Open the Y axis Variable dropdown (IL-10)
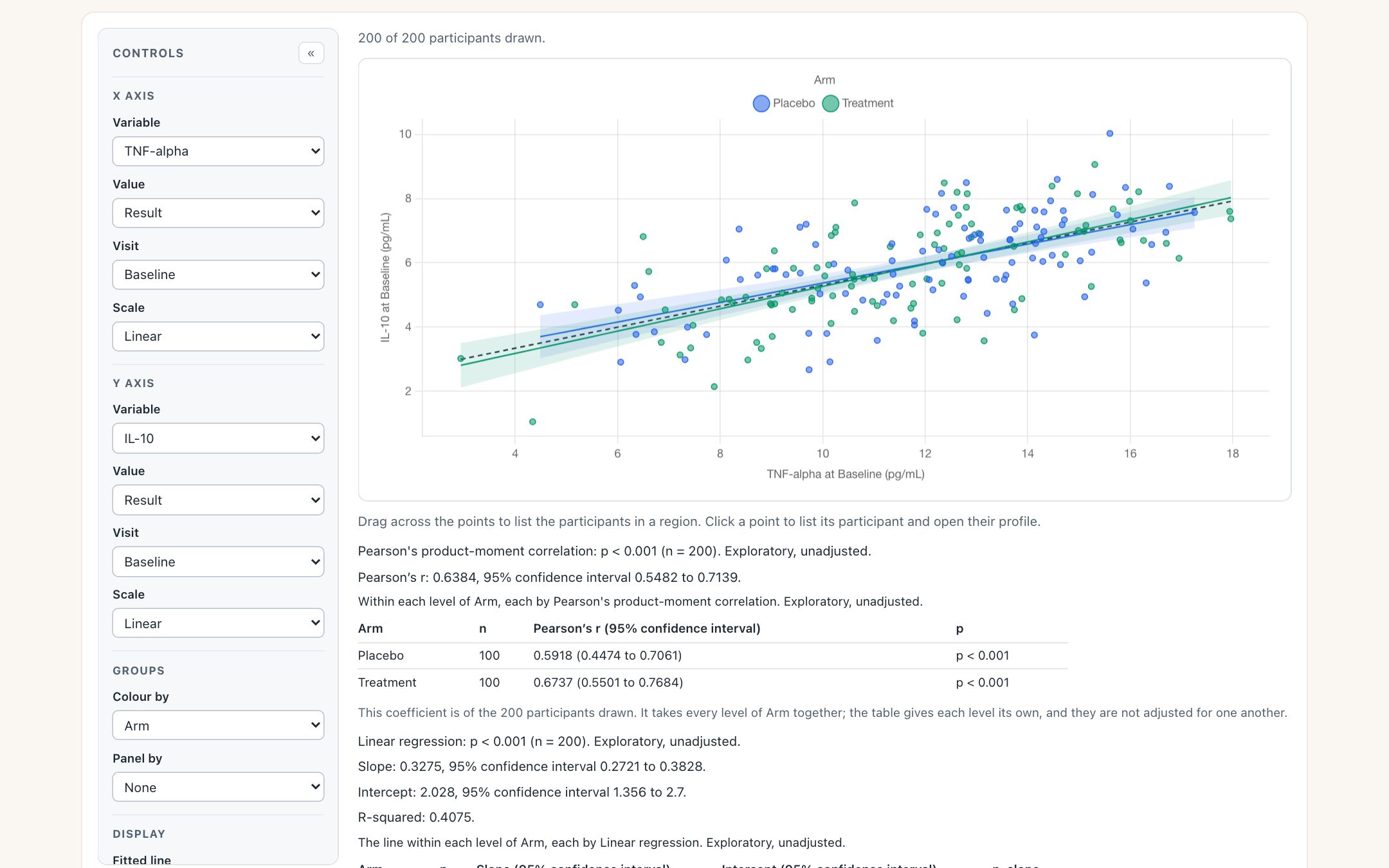Image resolution: width=1389 pixels, height=868 pixels. (x=218, y=439)
